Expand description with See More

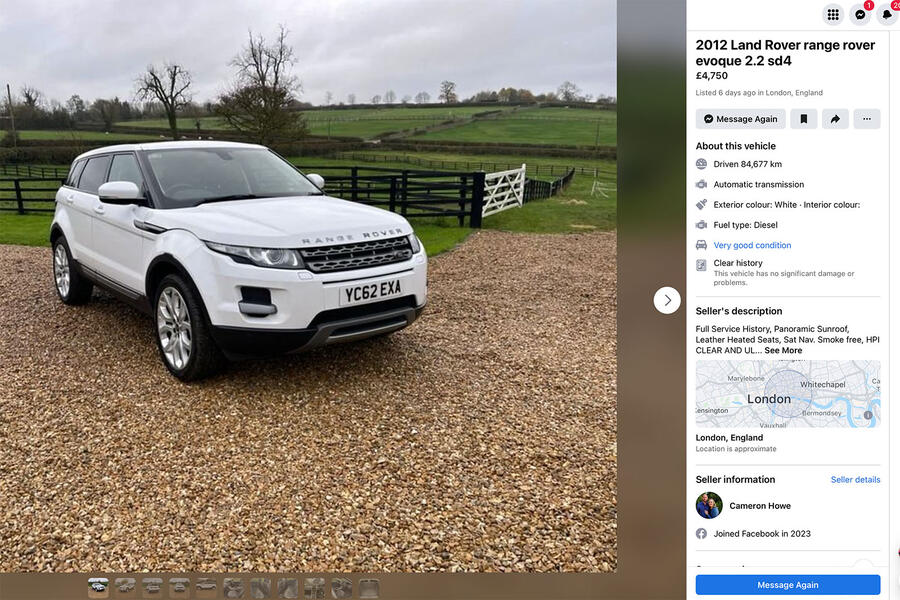pyautogui.click(x=783, y=350)
